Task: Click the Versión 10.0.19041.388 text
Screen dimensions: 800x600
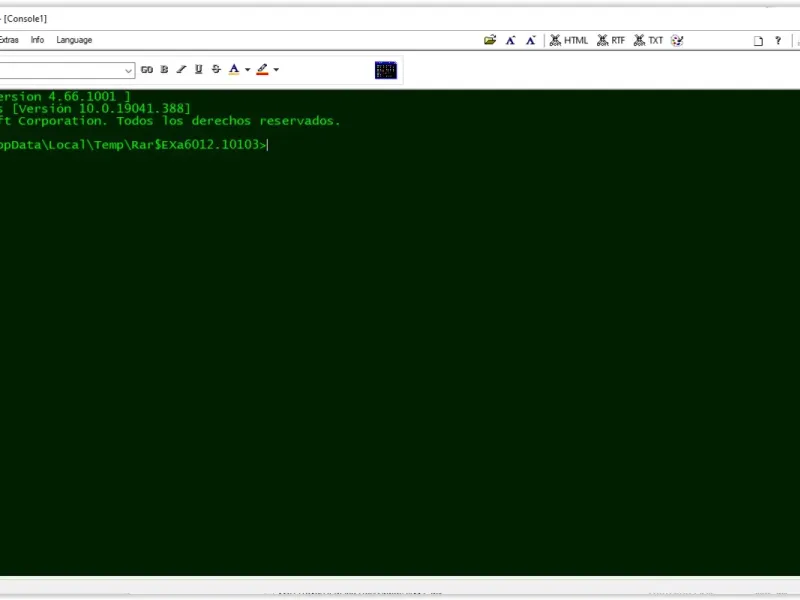Action: pos(102,109)
